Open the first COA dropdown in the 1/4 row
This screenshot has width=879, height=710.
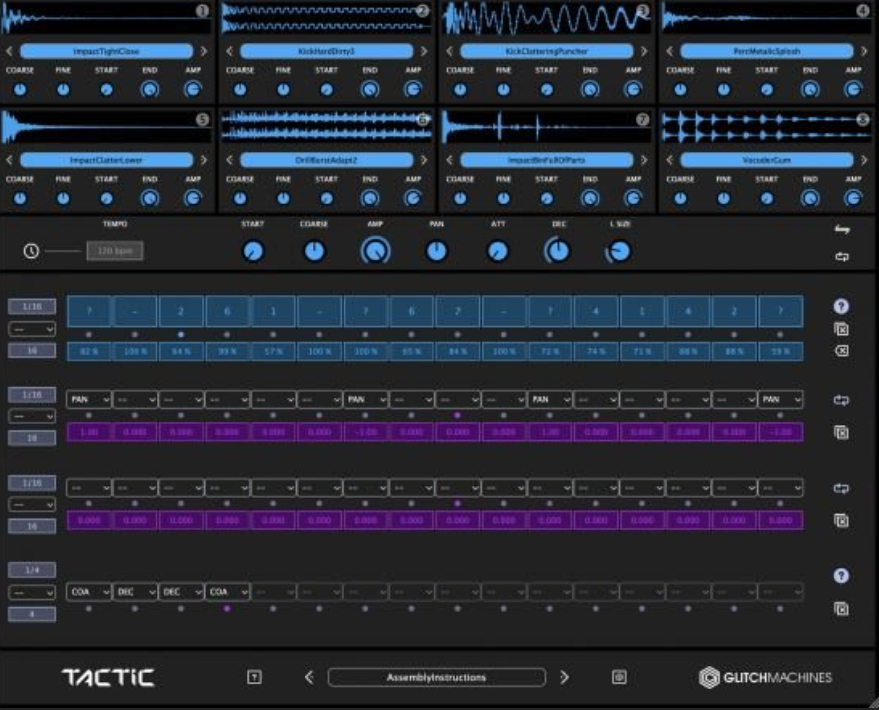point(89,592)
